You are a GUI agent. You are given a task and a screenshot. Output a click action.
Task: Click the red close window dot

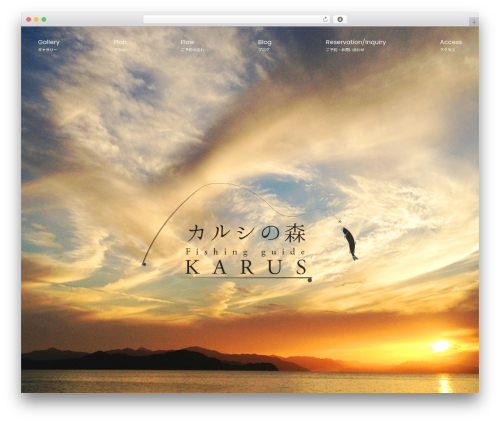(x=29, y=20)
